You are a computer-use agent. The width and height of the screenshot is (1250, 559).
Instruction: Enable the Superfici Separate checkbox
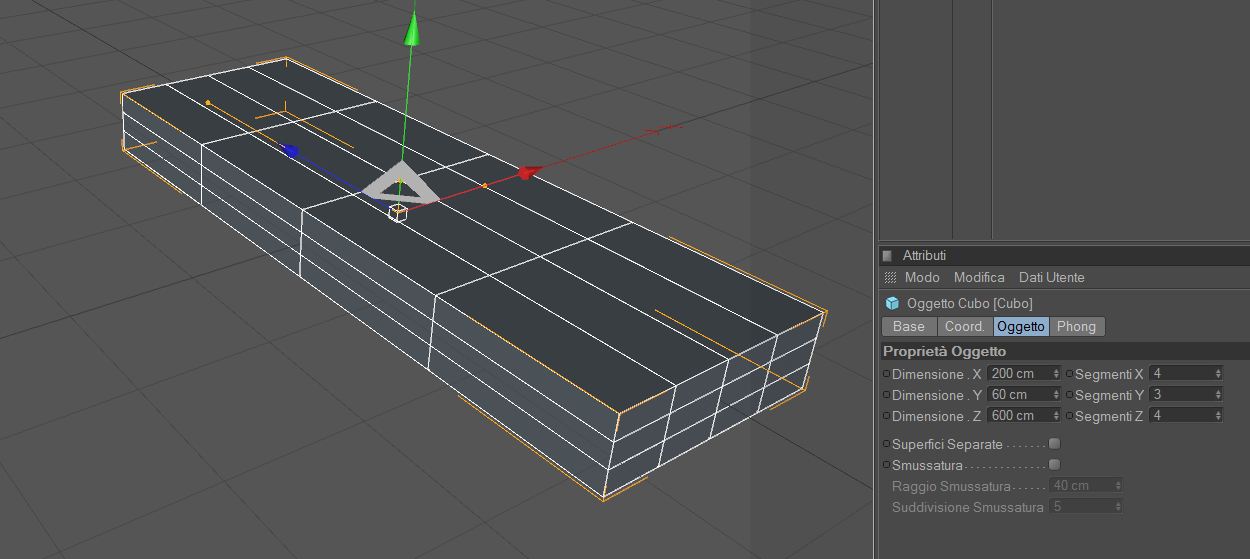point(1054,443)
